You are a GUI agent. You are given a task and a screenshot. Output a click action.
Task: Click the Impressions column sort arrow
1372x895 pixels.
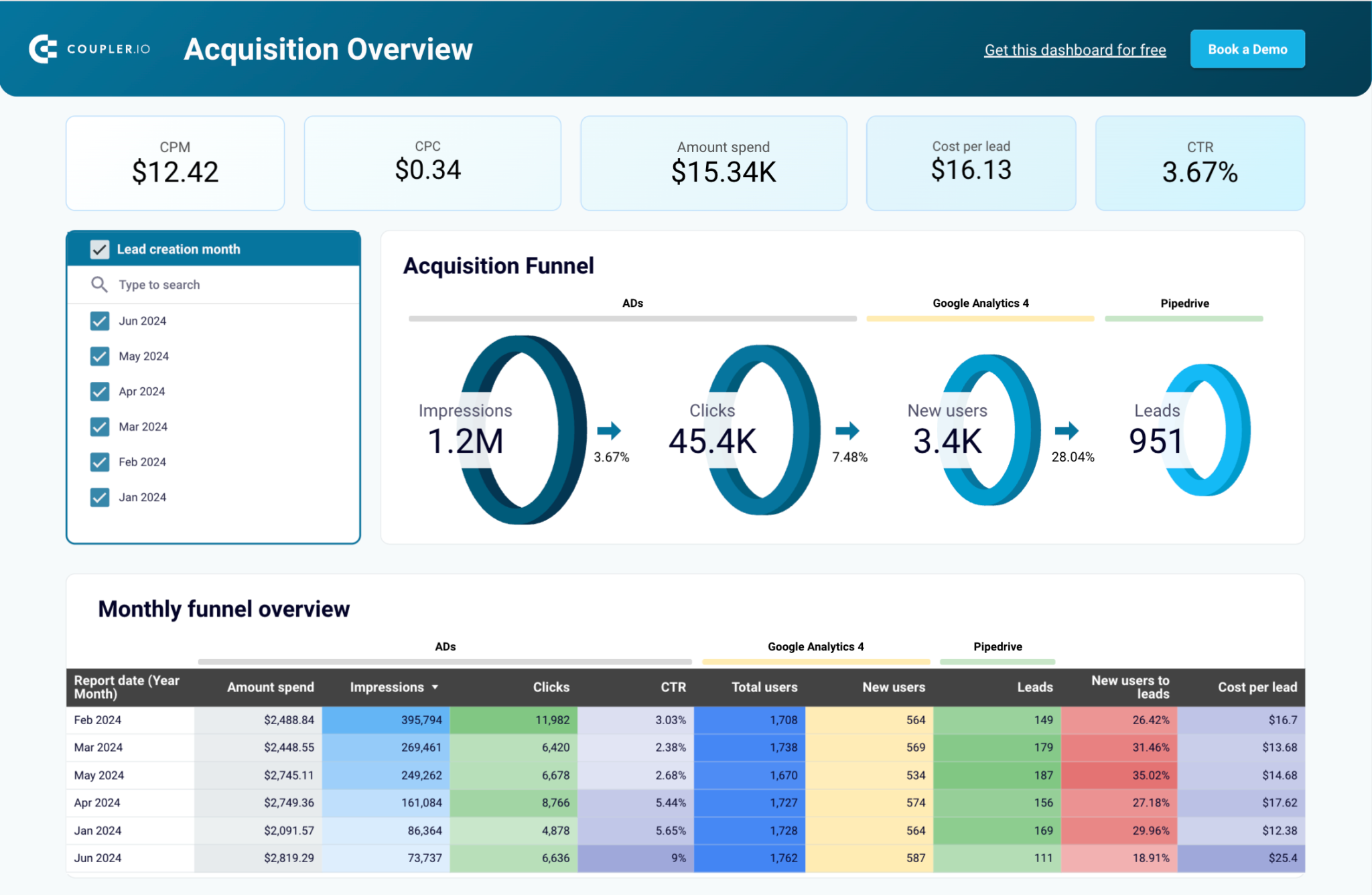(435, 687)
